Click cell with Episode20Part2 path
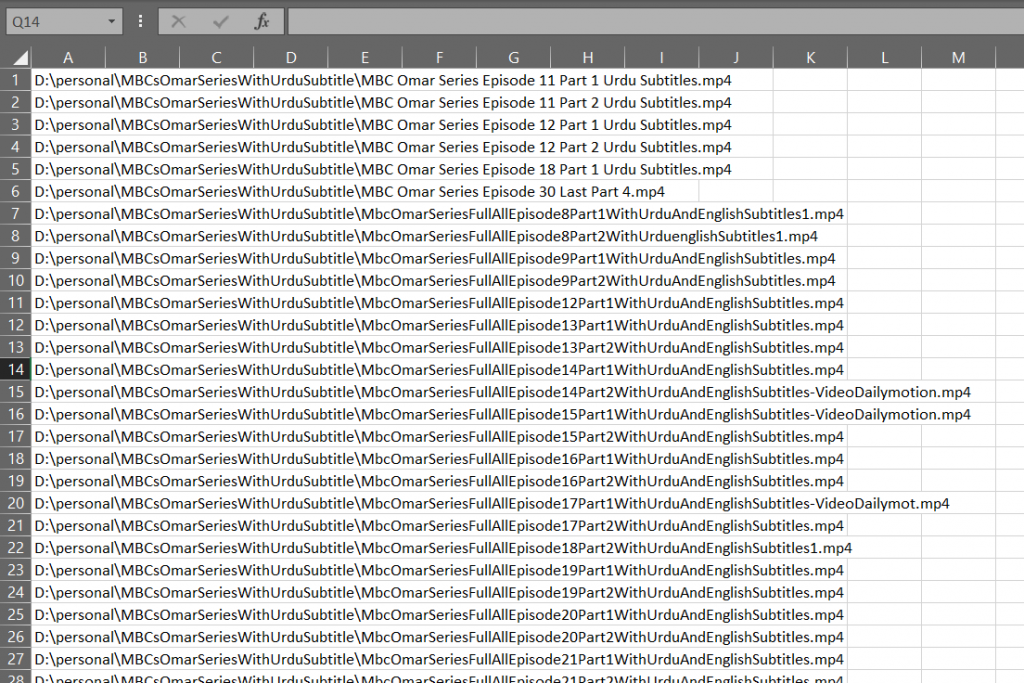 click(439, 637)
